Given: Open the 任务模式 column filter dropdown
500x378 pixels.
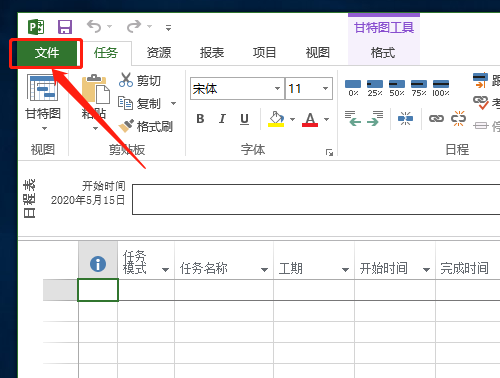Looking at the screenshot, I should 165,270.
